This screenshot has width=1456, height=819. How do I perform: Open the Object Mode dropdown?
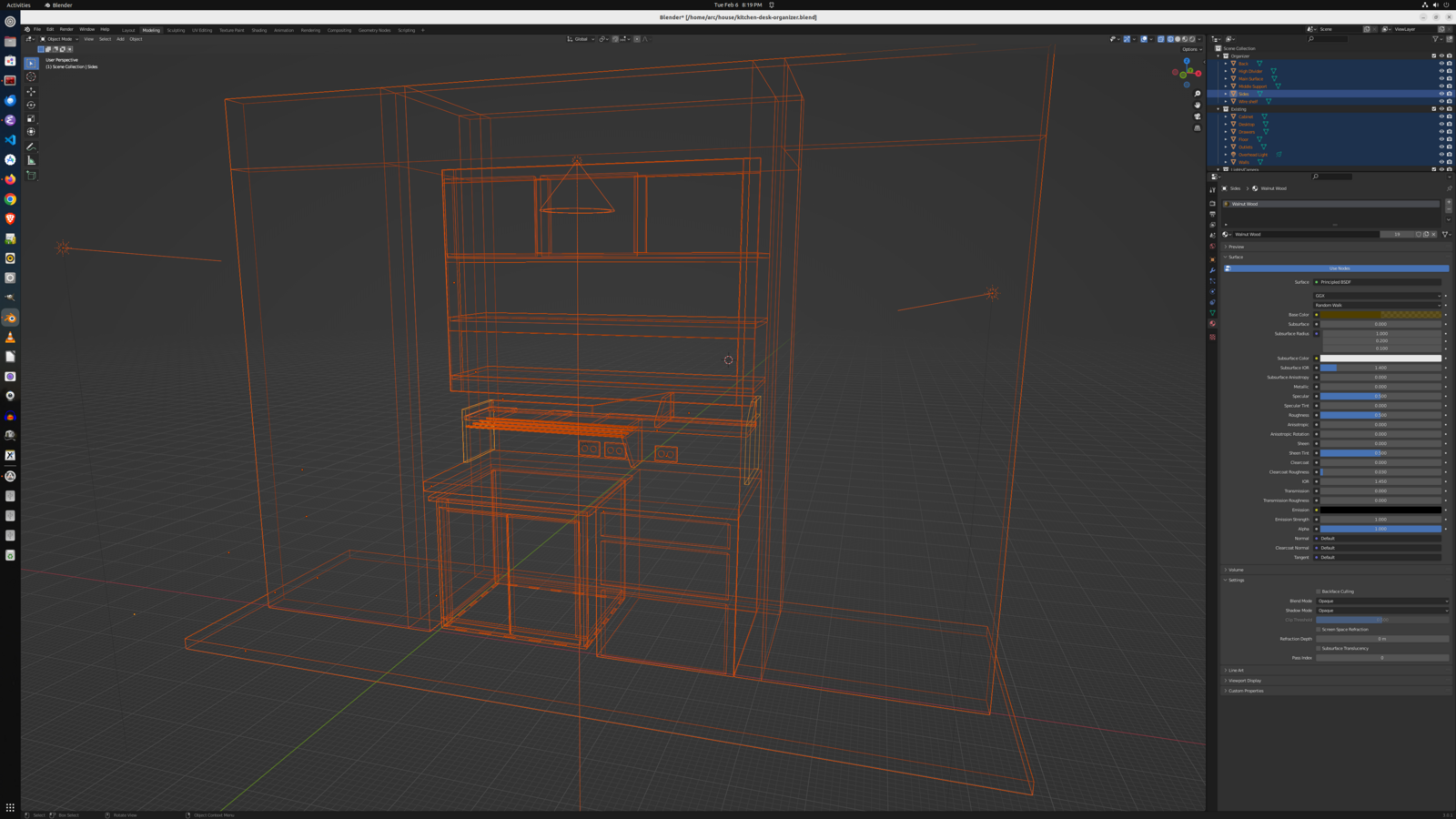pyautogui.click(x=60, y=39)
